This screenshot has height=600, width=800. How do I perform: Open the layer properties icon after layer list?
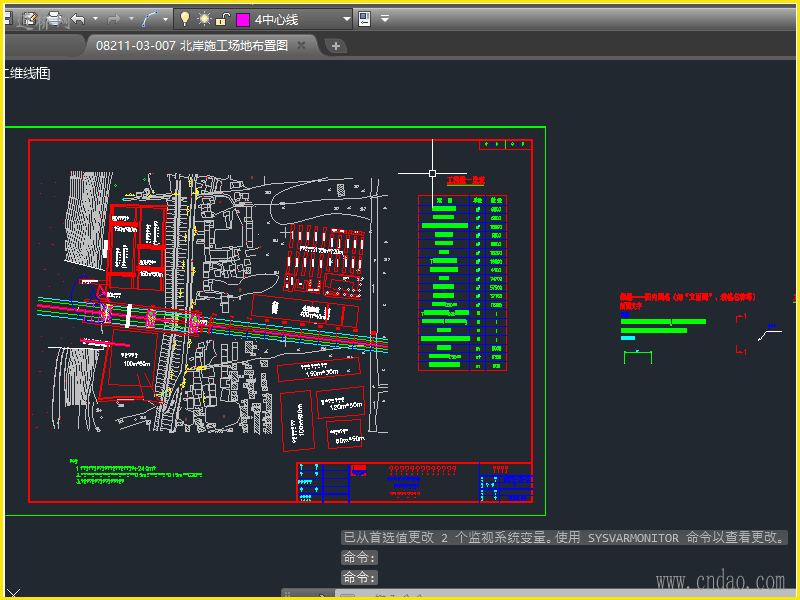click(364, 19)
